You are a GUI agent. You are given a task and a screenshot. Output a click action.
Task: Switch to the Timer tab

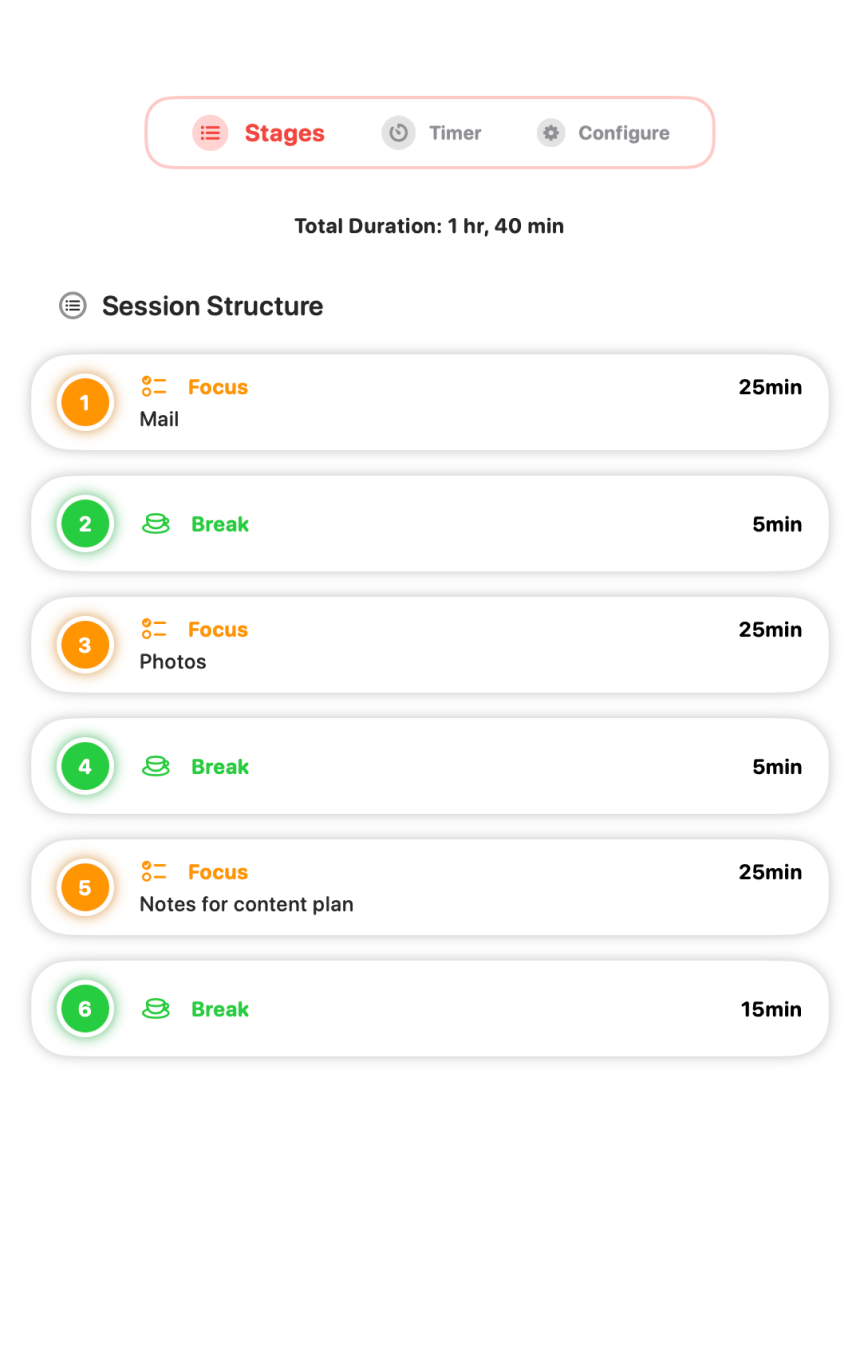[454, 133]
